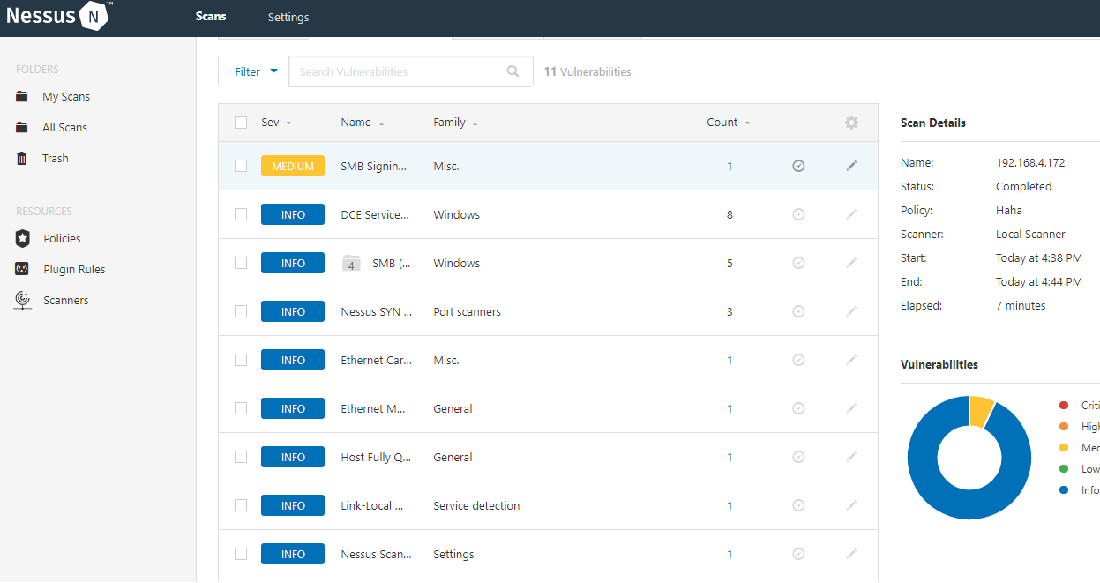Click check circle icon in Nessus SYN row

(798, 311)
